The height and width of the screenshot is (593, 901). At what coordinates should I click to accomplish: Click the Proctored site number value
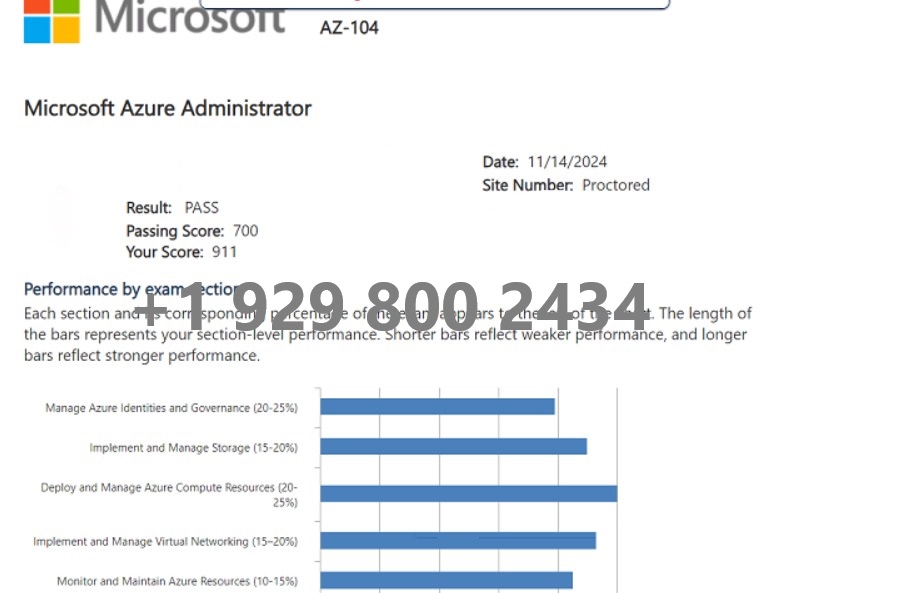[x=616, y=185]
